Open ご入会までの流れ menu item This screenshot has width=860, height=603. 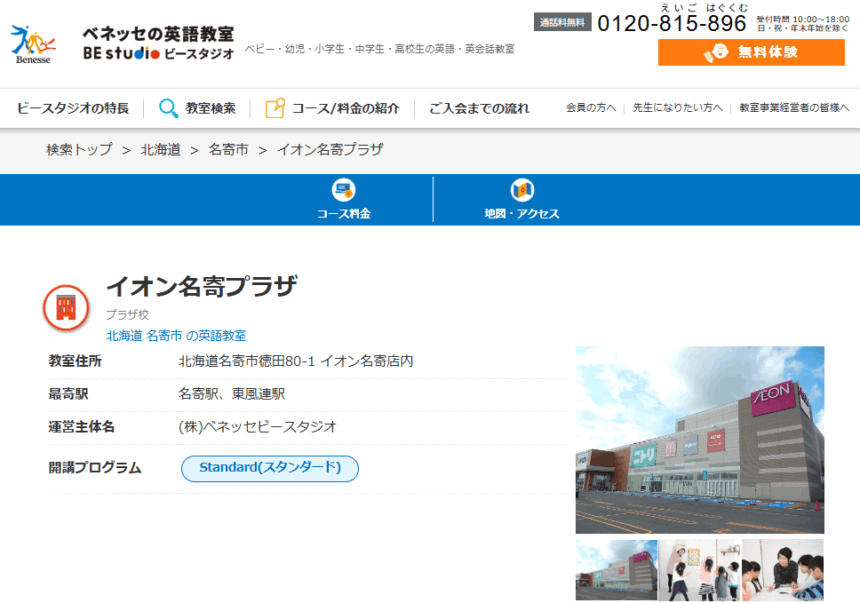pos(479,108)
